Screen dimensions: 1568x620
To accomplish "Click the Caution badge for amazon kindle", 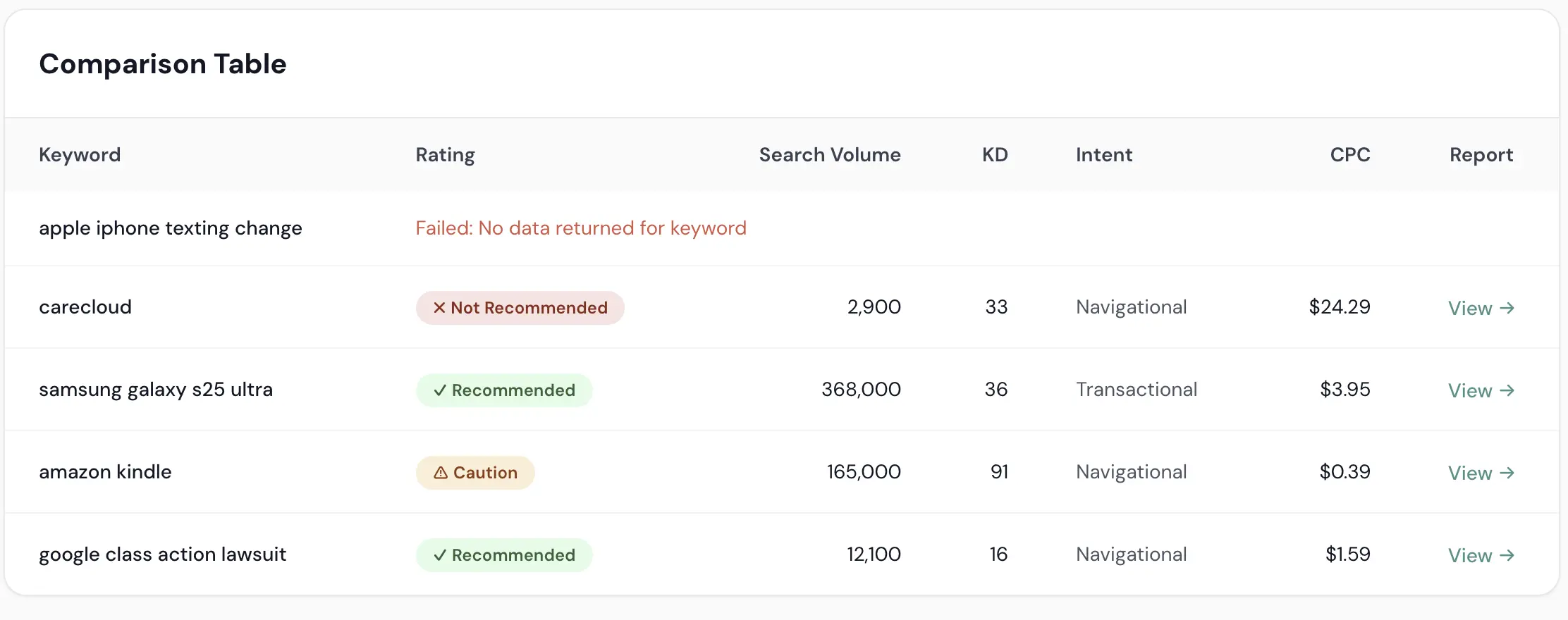I will click(475, 473).
